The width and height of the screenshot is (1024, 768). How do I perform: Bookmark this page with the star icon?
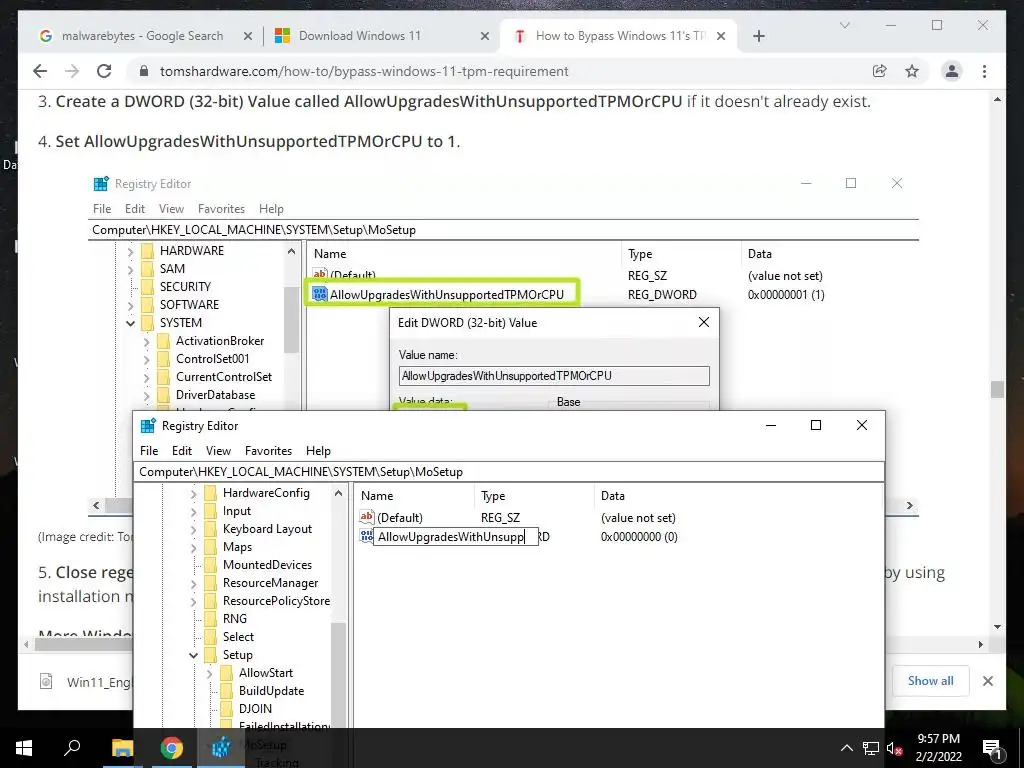pyautogui.click(x=912, y=71)
